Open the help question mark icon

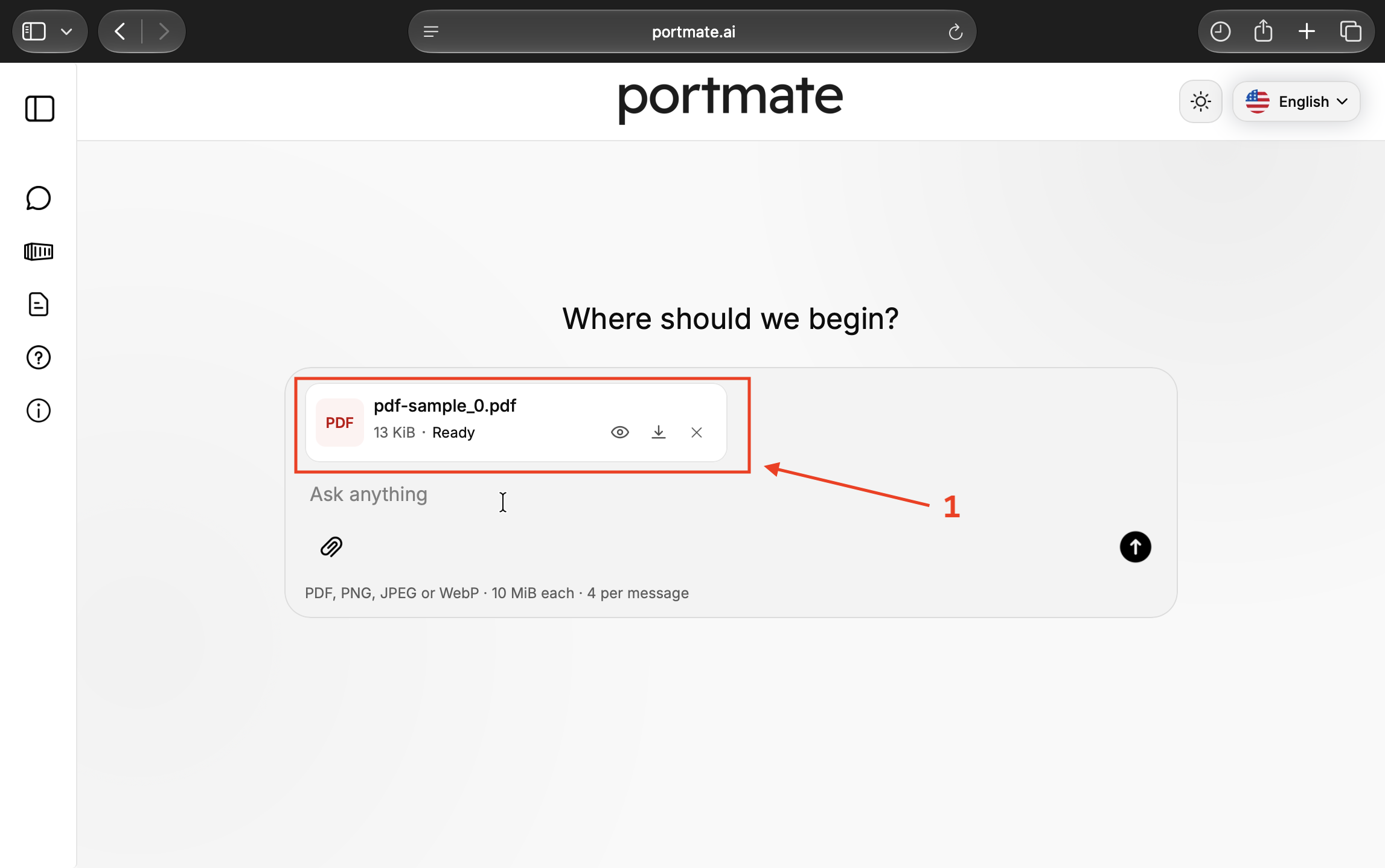(39, 357)
